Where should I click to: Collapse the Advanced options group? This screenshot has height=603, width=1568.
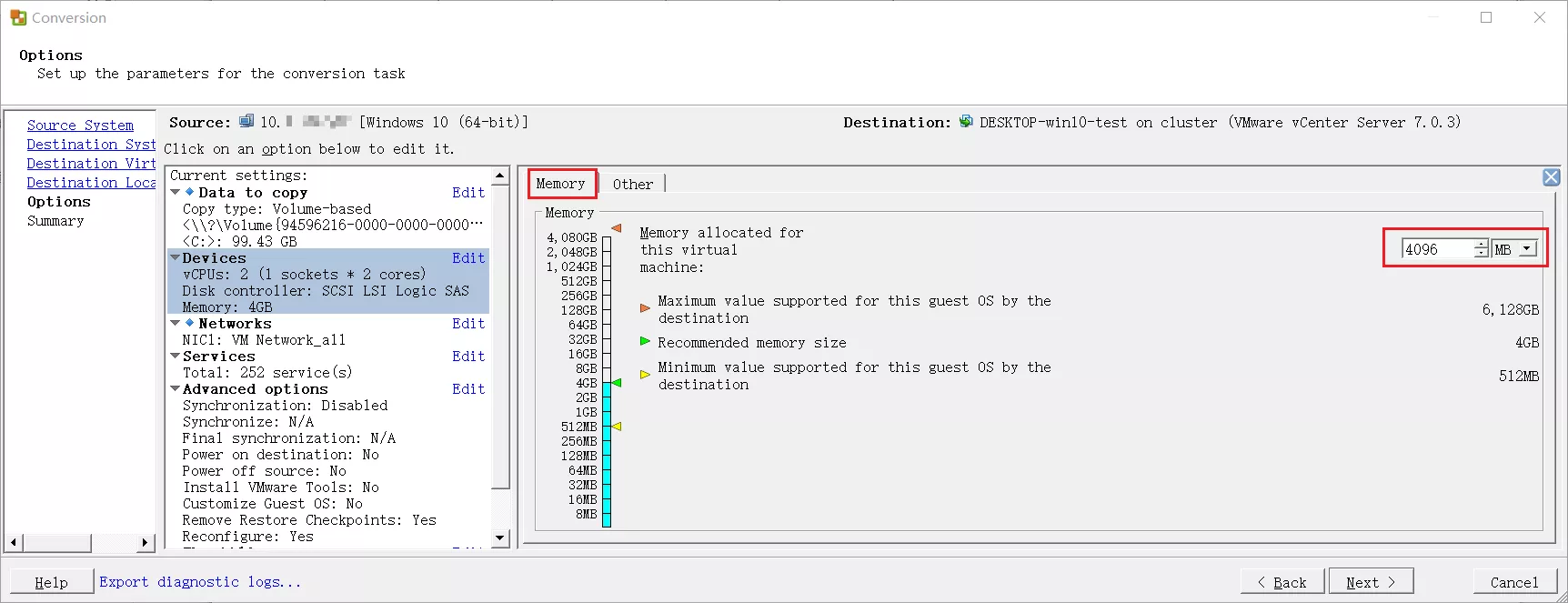[x=176, y=388]
